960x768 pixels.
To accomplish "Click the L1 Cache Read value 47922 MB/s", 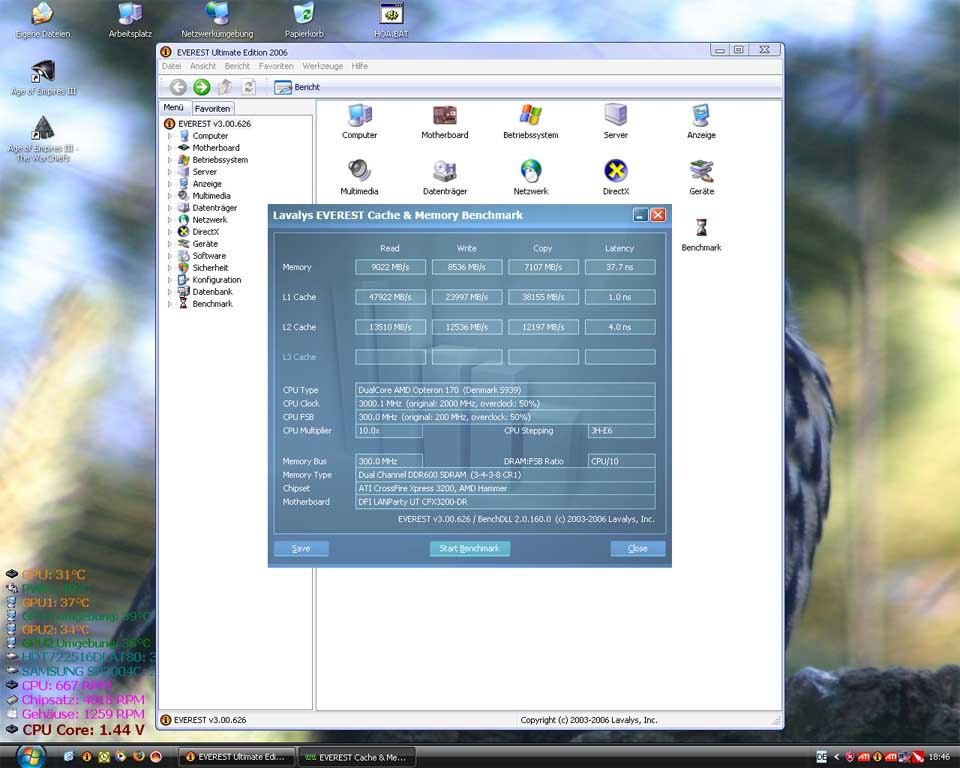I will point(390,297).
